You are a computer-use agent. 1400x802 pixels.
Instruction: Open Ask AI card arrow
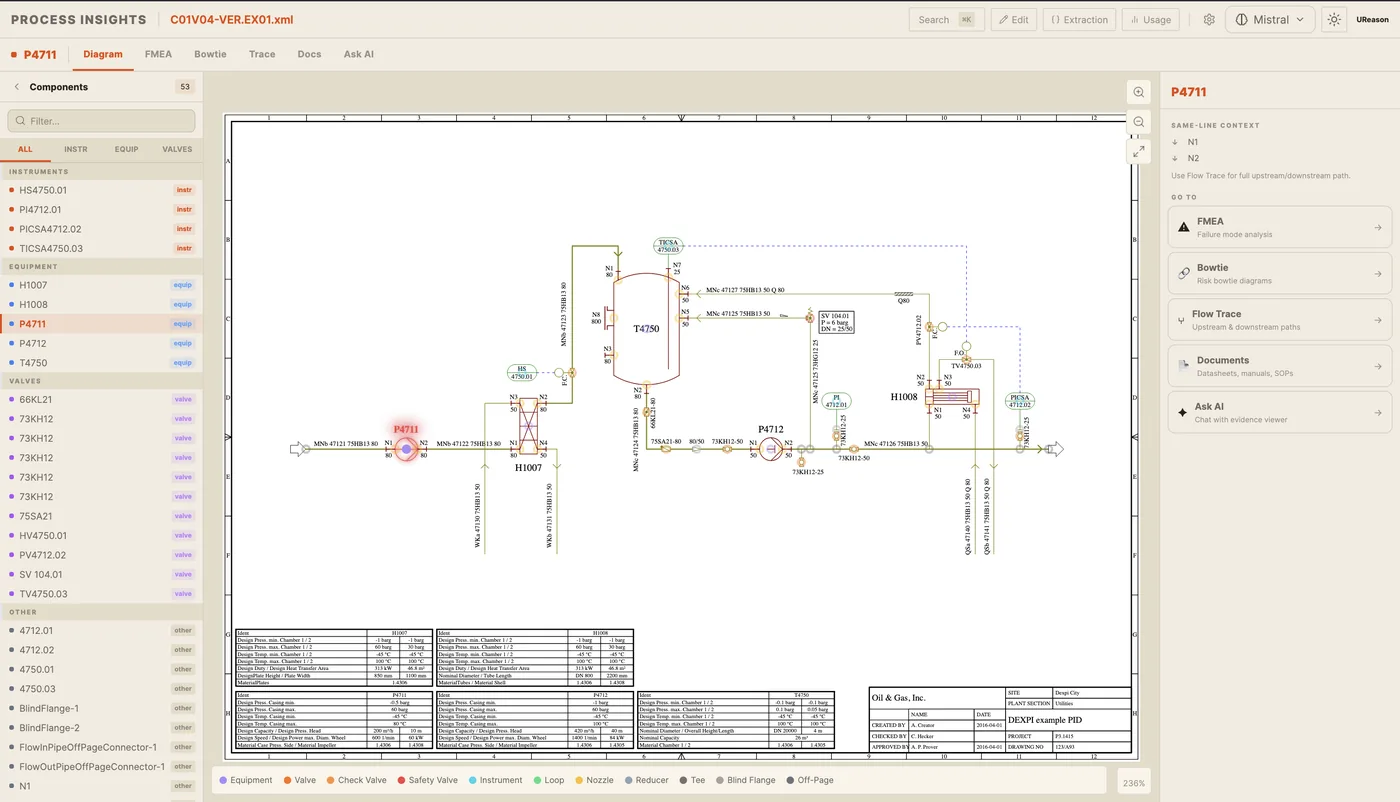[1378, 412]
